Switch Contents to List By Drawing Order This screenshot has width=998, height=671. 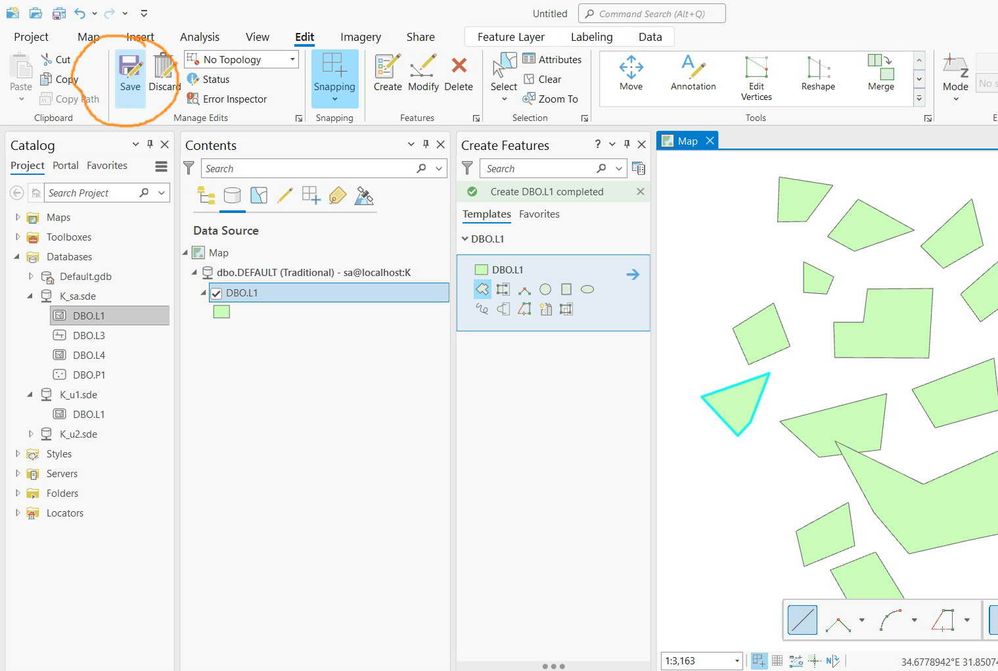click(206, 195)
